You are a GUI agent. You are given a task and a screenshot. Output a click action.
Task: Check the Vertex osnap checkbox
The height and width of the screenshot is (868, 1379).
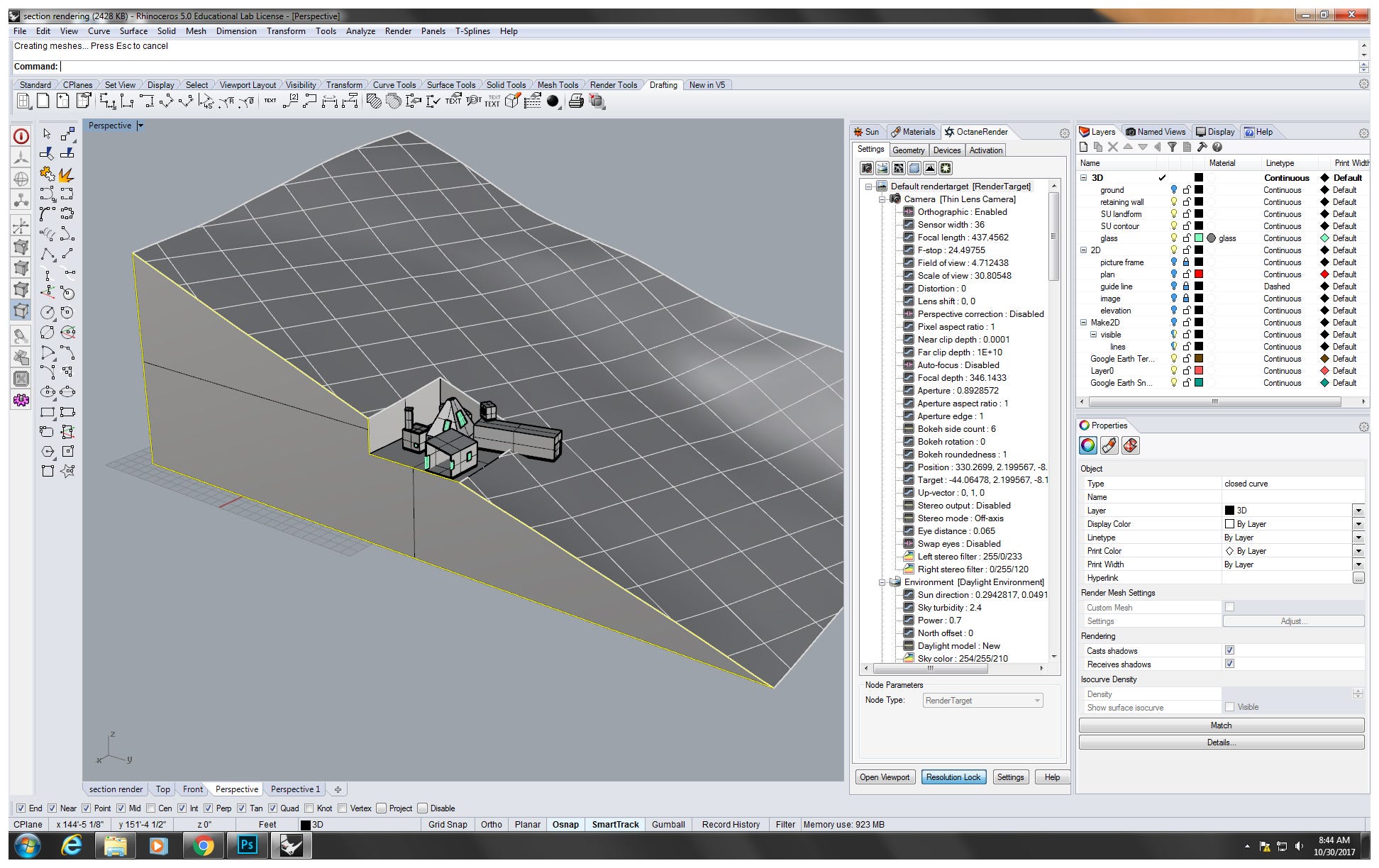tap(343, 808)
